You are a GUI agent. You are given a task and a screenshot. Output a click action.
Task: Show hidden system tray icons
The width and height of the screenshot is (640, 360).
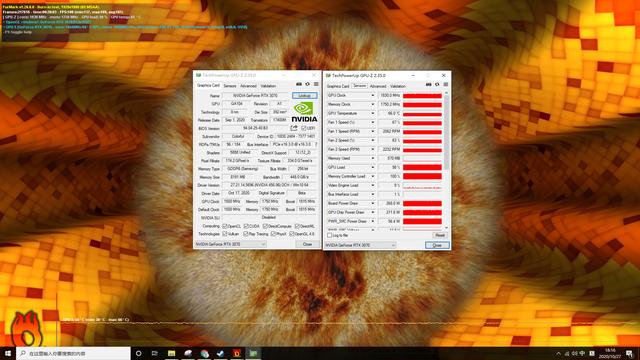pos(558,353)
